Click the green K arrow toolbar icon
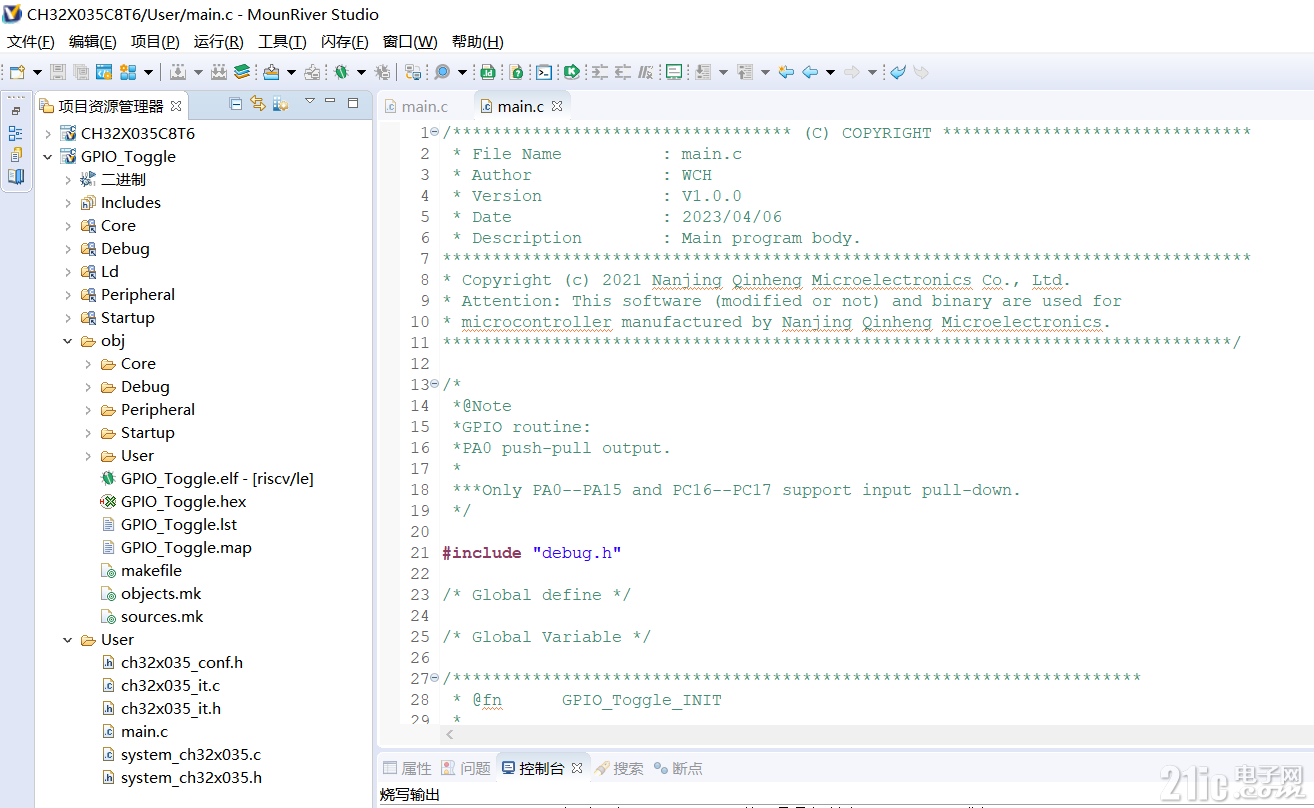1314x808 pixels. click(571, 72)
